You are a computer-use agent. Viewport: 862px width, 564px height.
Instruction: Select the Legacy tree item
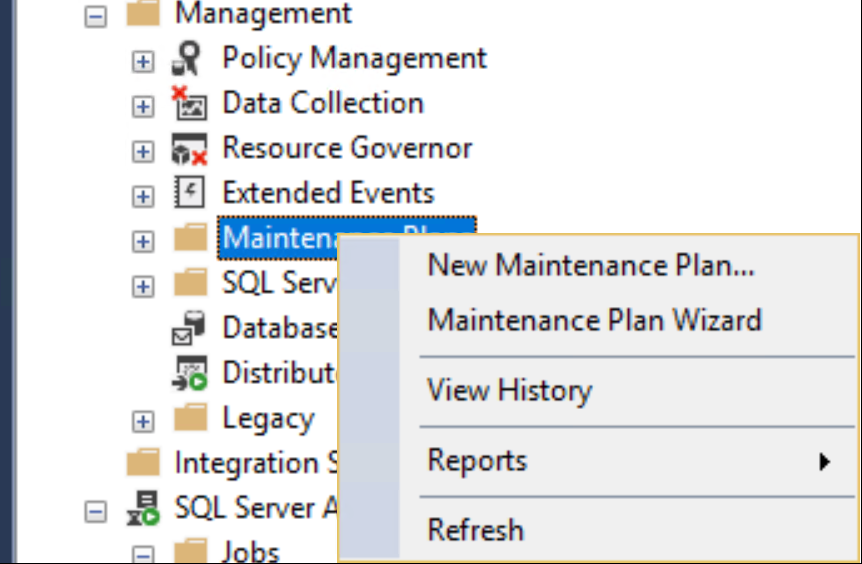pyautogui.click(x=268, y=419)
